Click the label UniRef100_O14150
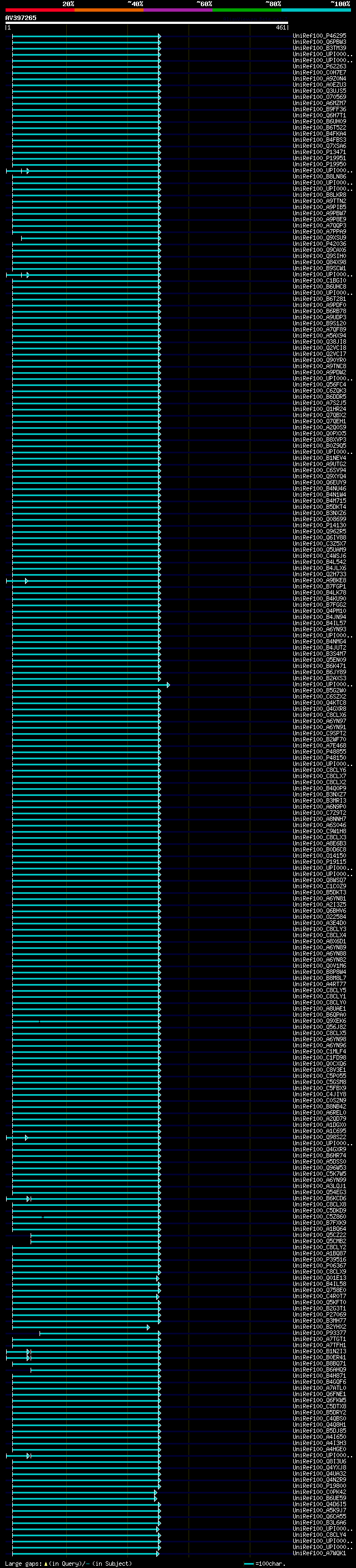The height and width of the screenshot is (1568, 356). 319,856
